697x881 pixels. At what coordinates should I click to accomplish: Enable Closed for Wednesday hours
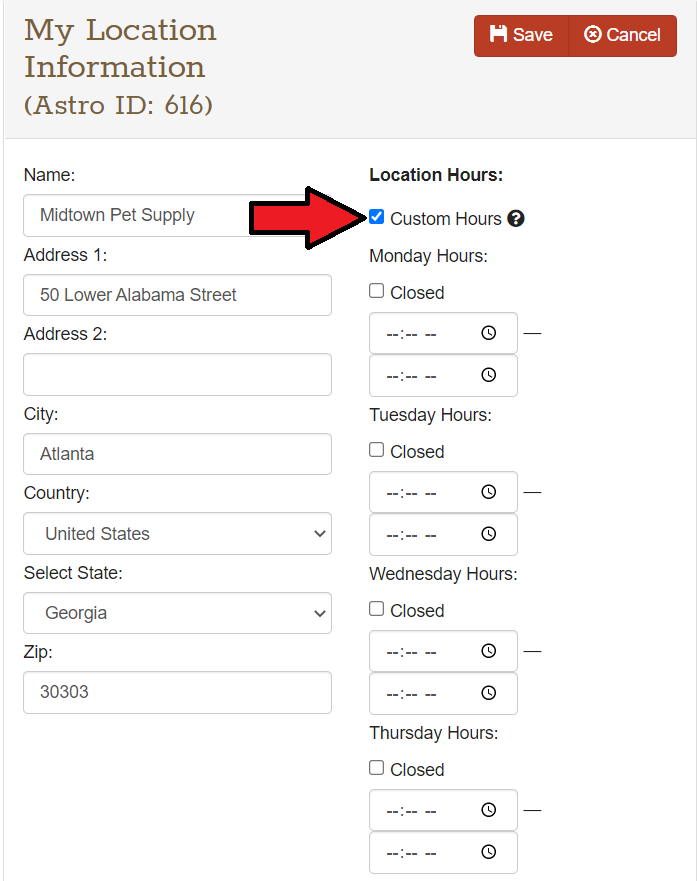377,609
